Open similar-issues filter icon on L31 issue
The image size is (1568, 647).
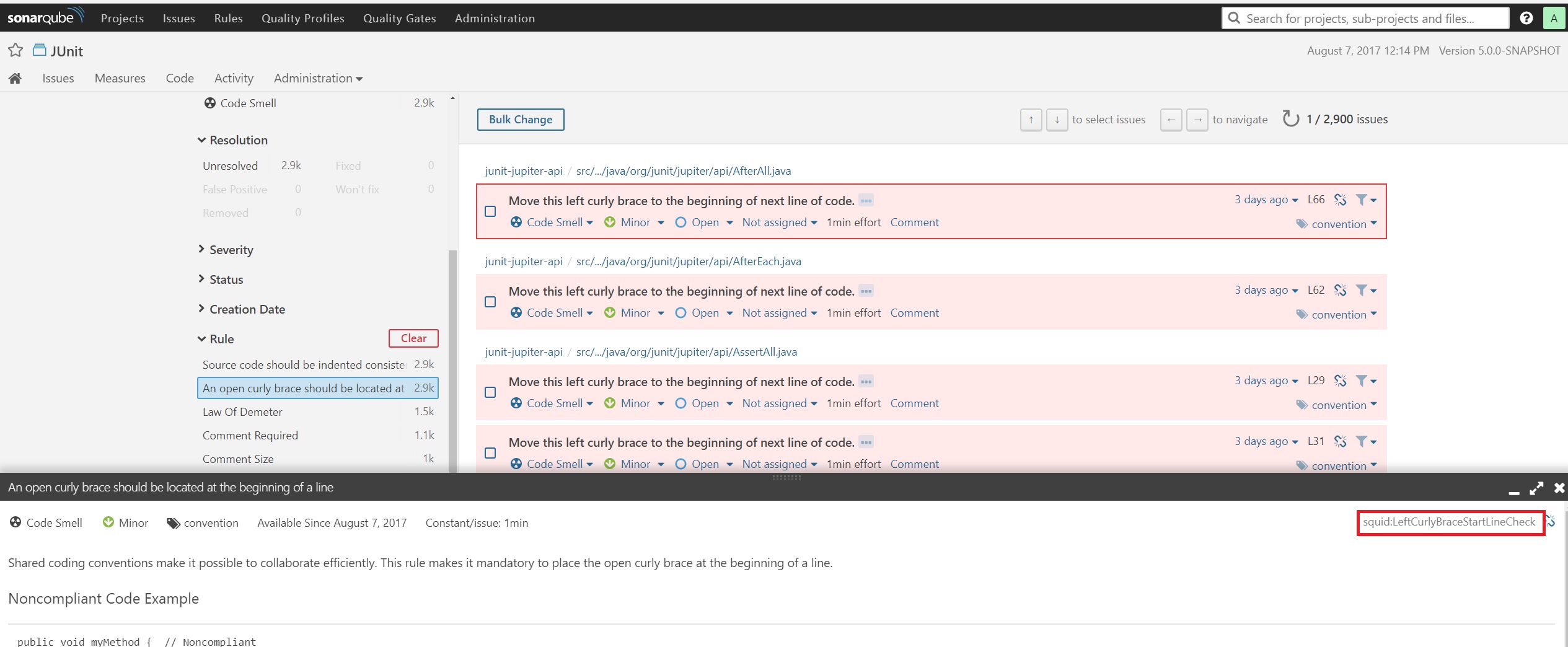1365,441
